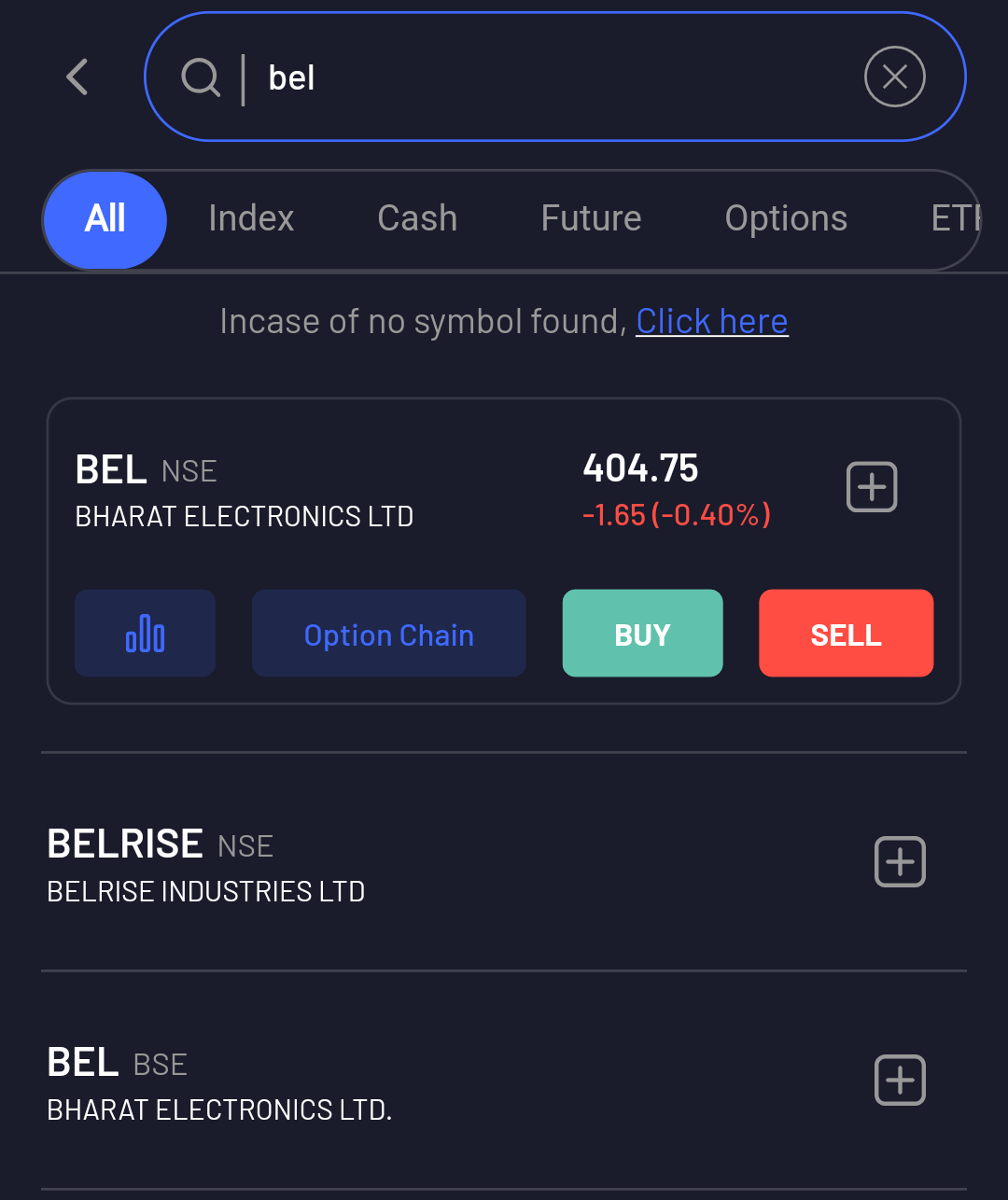Clear the search text with X icon
The height and width of the screenshot is (1200, 1008).
click(894, 77)
